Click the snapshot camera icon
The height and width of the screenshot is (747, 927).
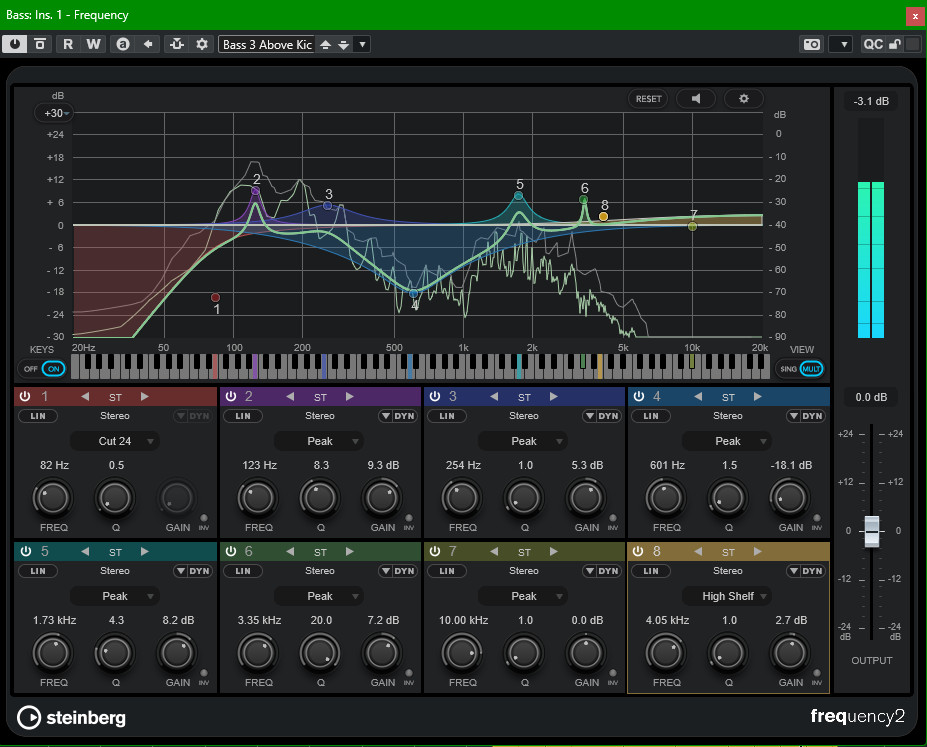(812, 44)
